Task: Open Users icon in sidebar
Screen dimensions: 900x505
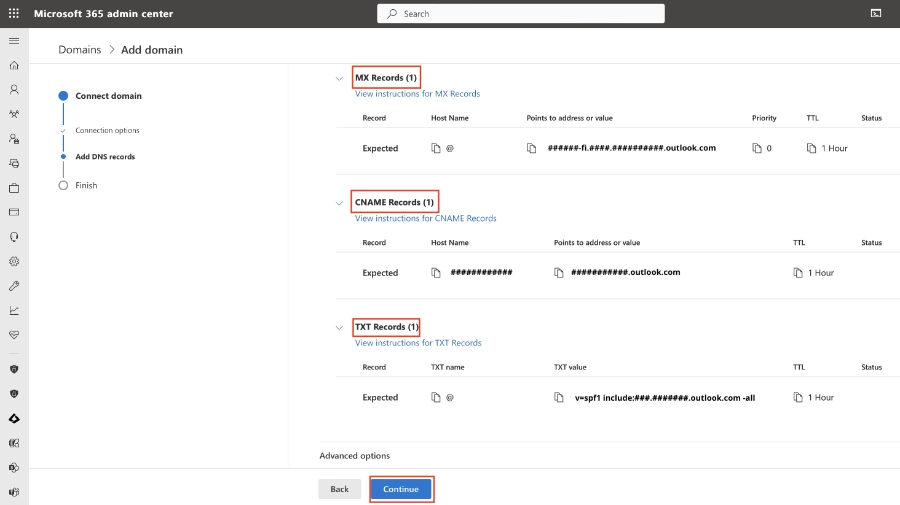Action: (14, 90)
